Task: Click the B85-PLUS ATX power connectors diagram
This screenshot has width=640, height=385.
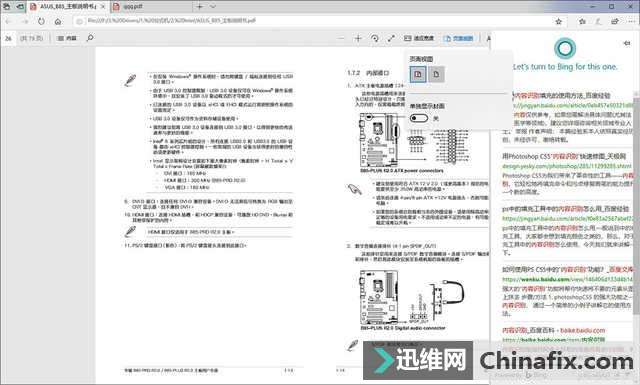Action: [x=414, y=140]
